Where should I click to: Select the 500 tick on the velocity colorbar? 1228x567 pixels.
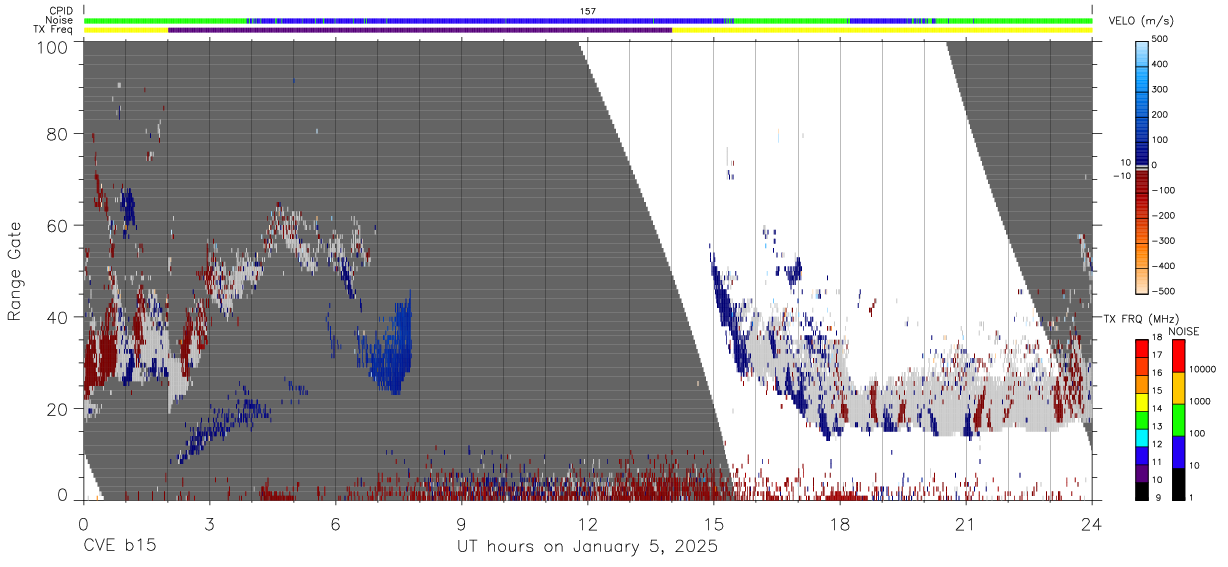coord(1162,40)
